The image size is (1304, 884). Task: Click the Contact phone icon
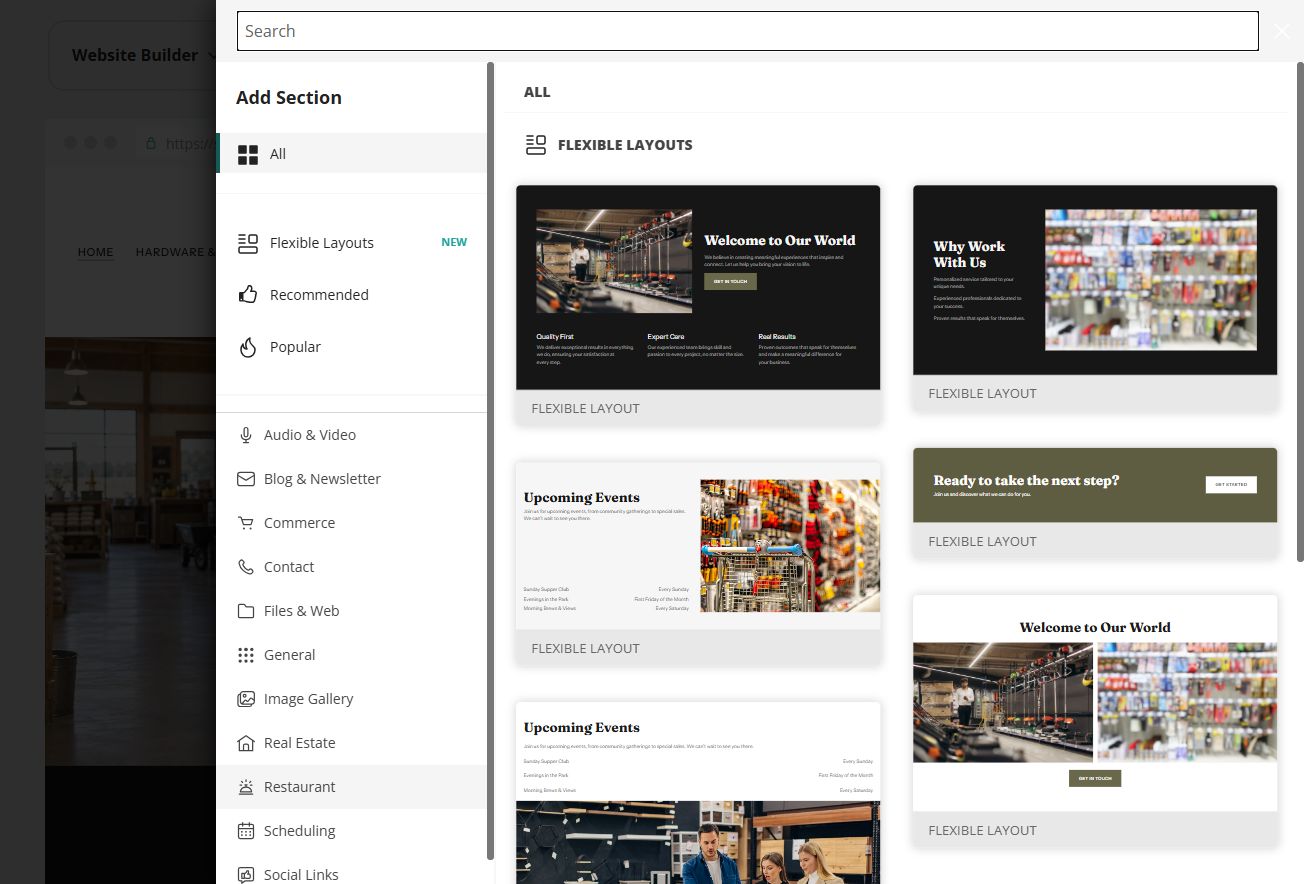coord(246,567)
